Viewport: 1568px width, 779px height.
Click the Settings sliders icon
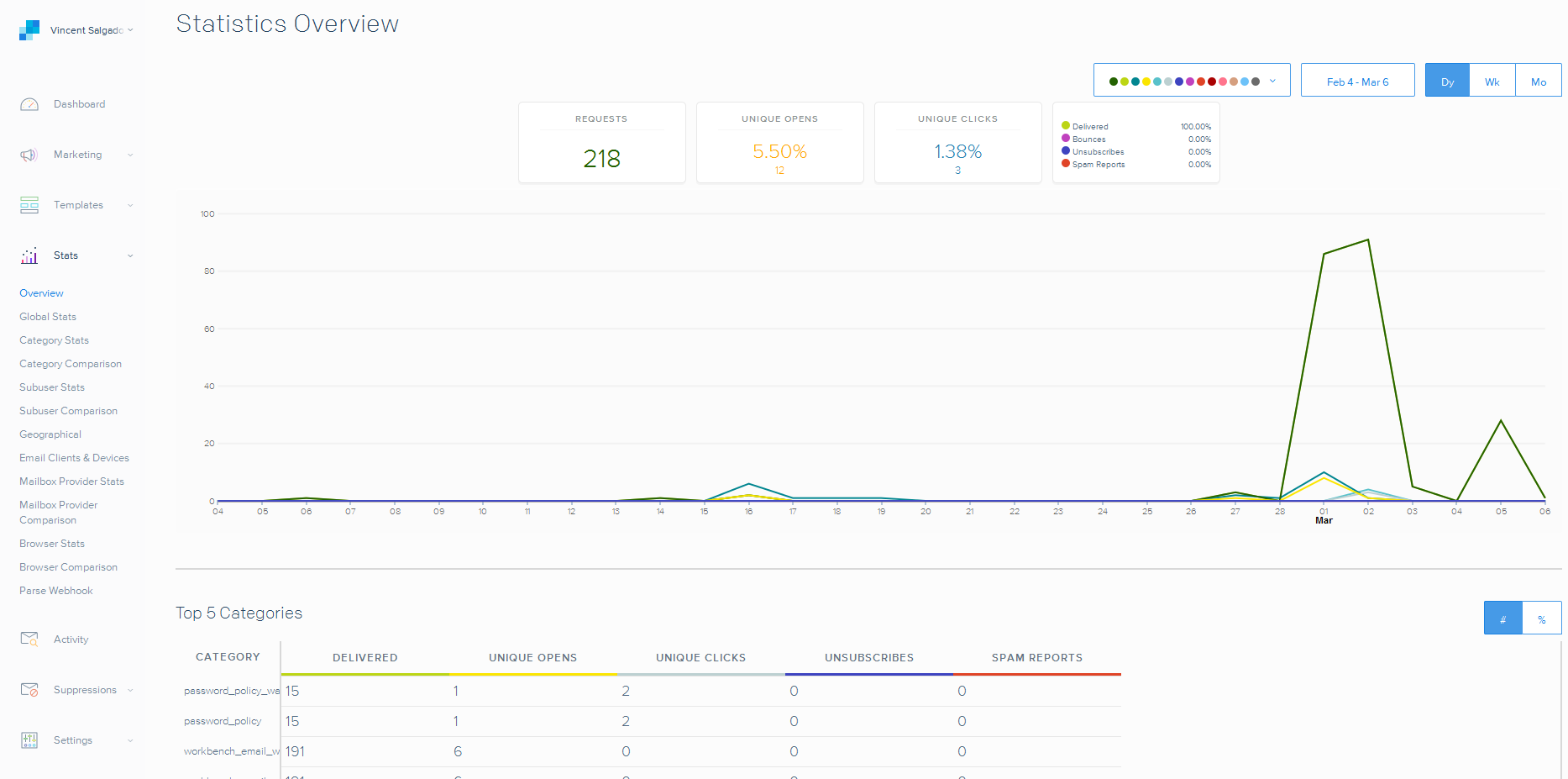[x=29, y=740]
